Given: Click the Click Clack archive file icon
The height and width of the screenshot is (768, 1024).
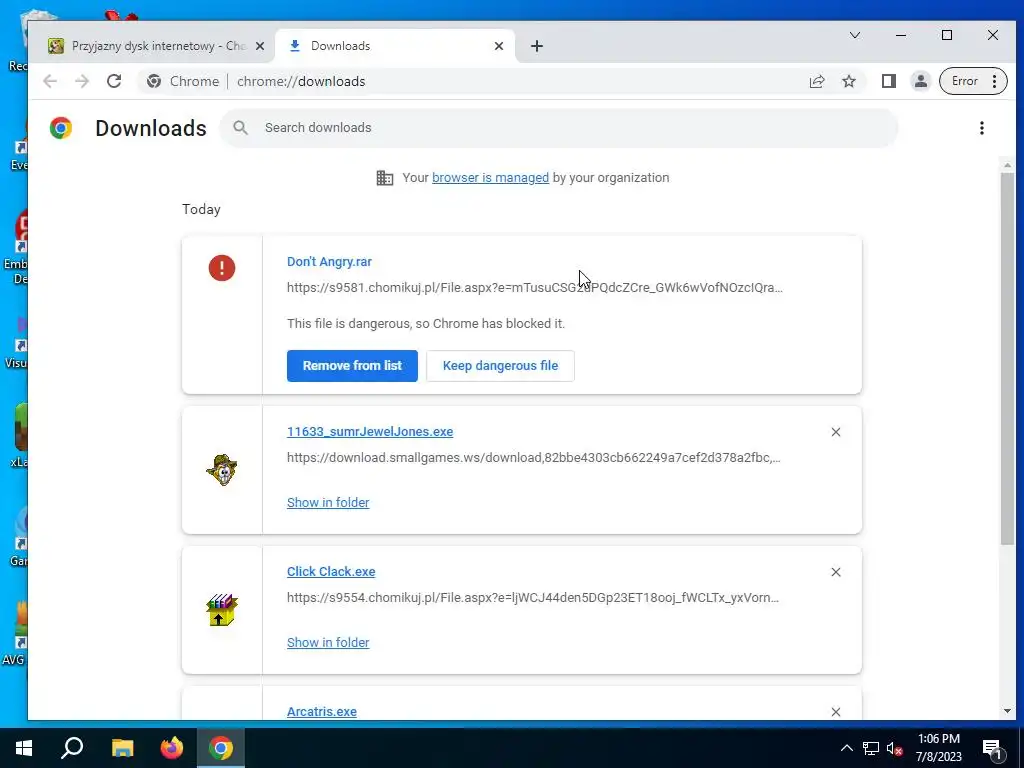Looking at the screenshot, I should click(222, 609).
